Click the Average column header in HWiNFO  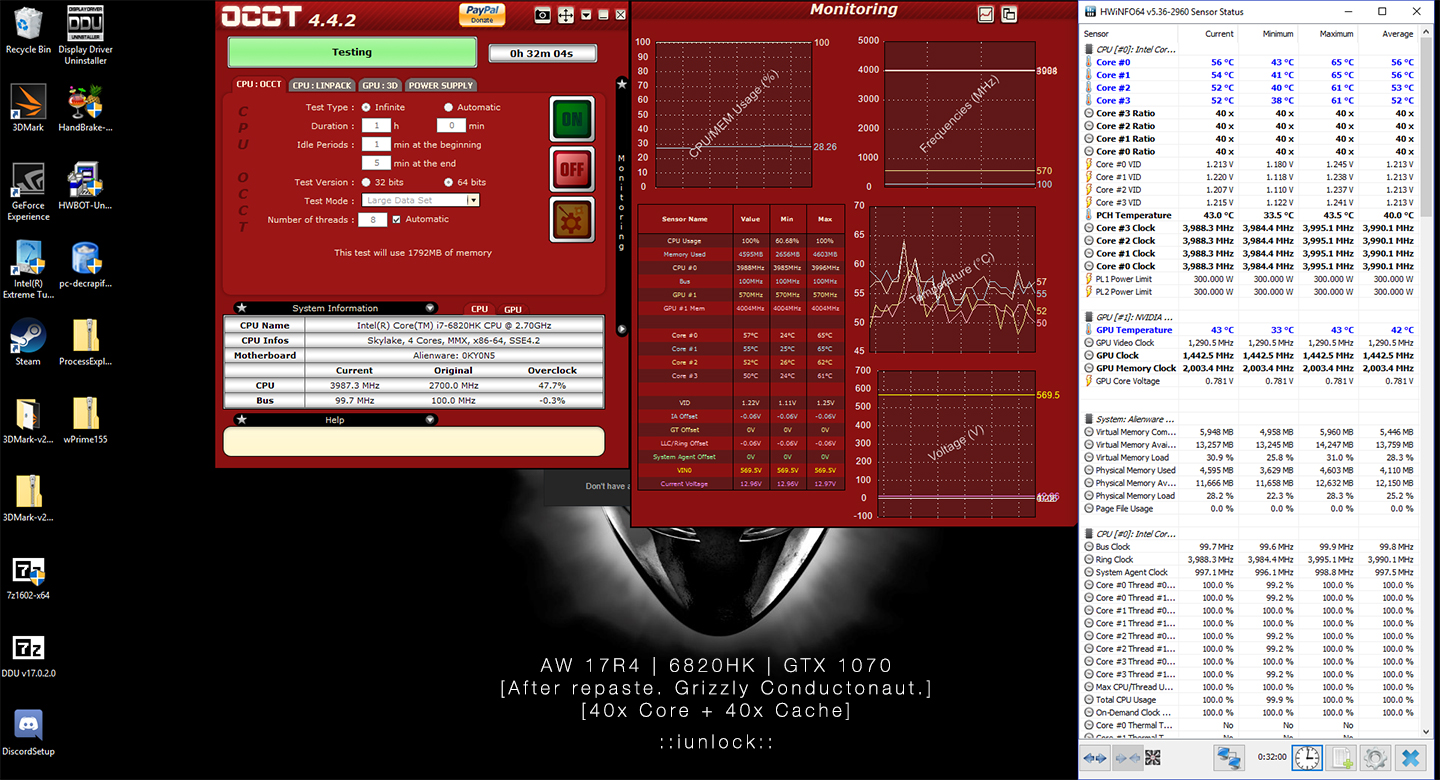[1388, 34]
